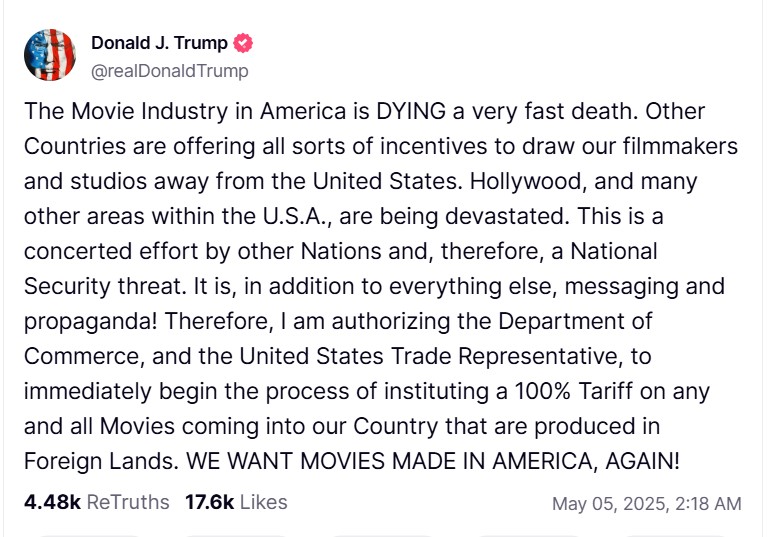Image resolution: width=770 pixels, height=537 pixels.
Task: Click the 4.48k ReTruths number
Action: (51, 502)
